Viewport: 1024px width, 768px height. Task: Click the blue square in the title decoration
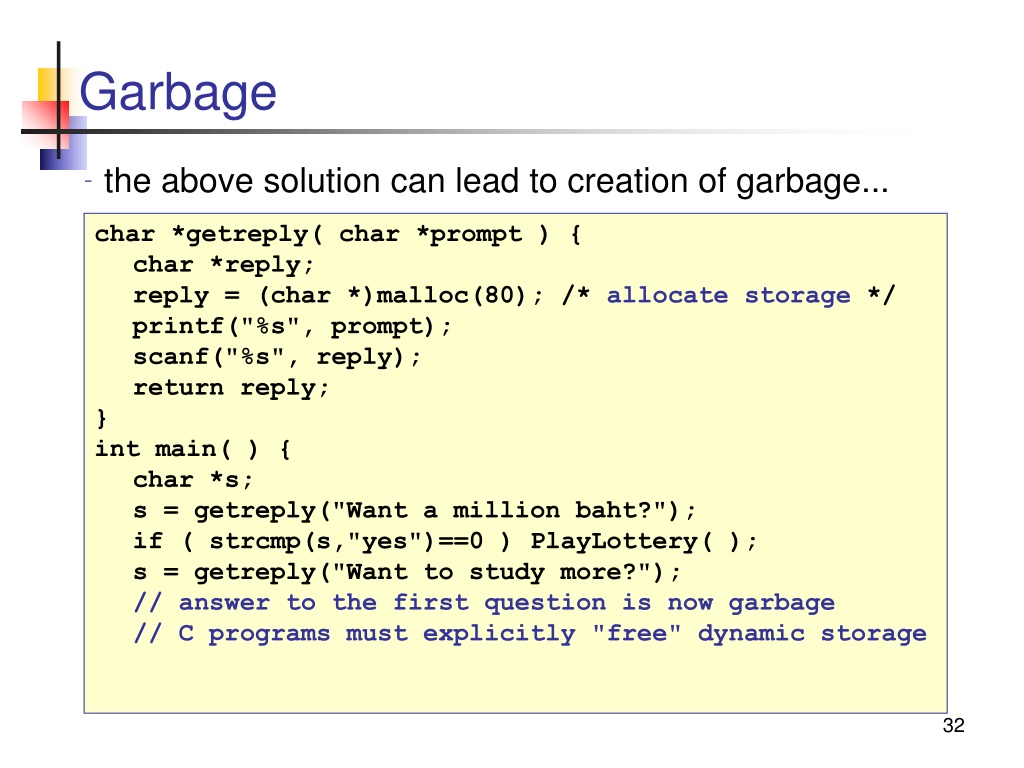click(x=63, y=144)
